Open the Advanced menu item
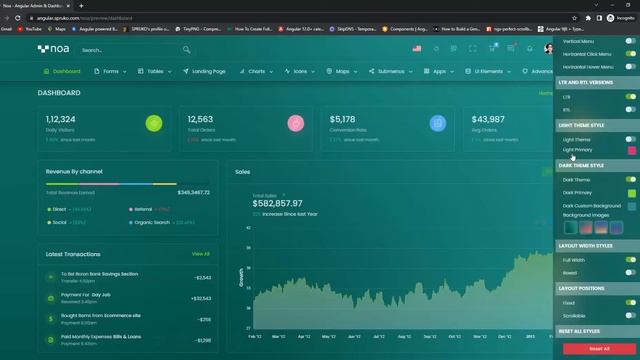 [x=538, y=71]
